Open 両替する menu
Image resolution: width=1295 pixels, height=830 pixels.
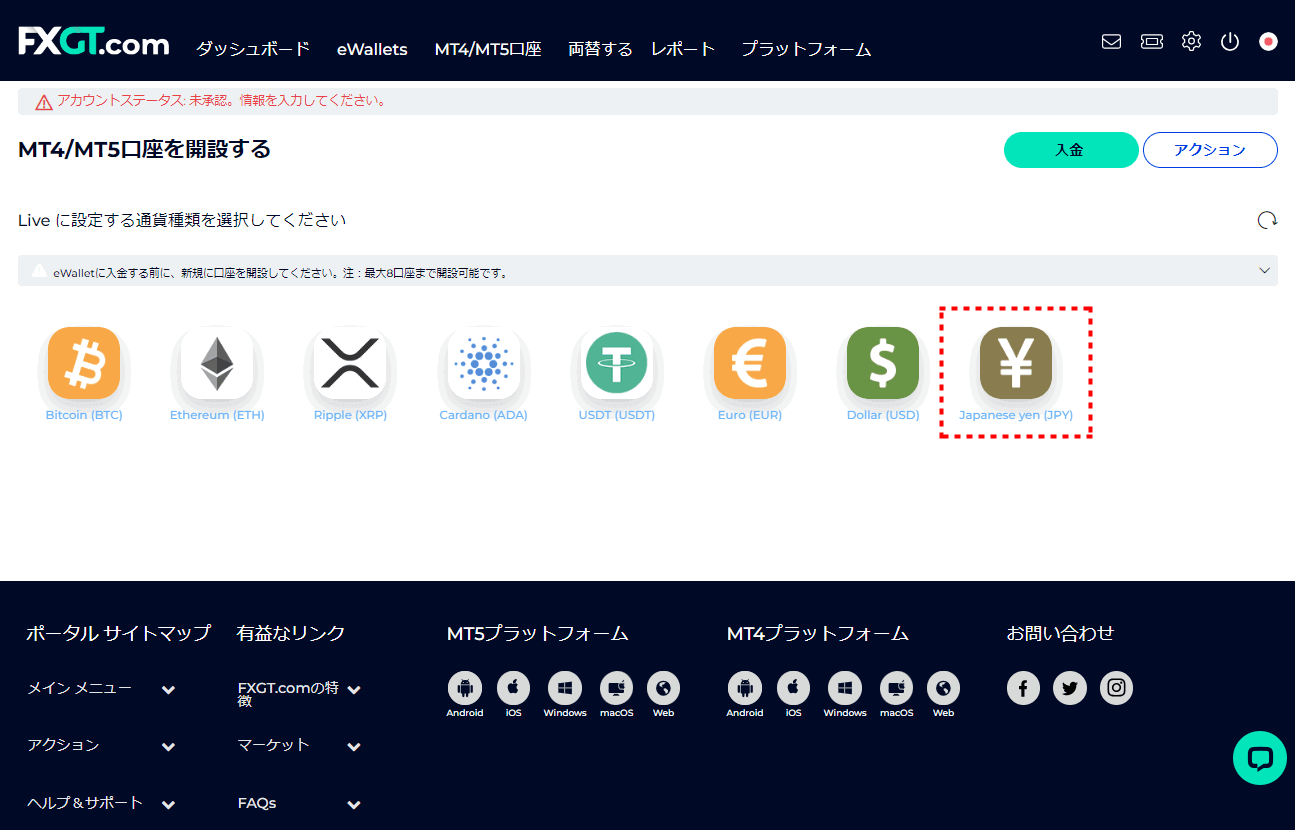[600, 49]
